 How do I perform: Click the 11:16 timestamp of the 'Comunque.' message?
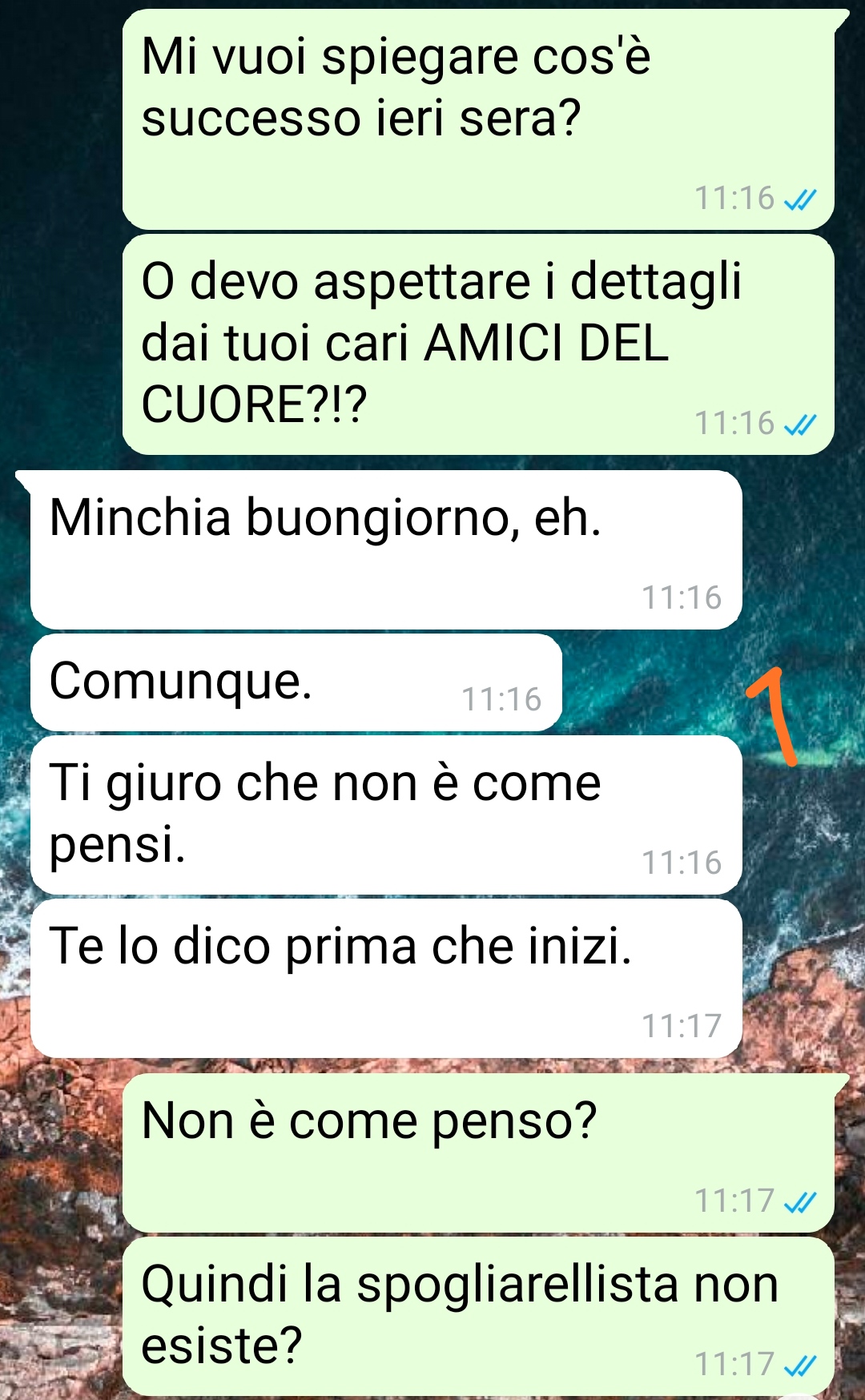pos(501,699)
